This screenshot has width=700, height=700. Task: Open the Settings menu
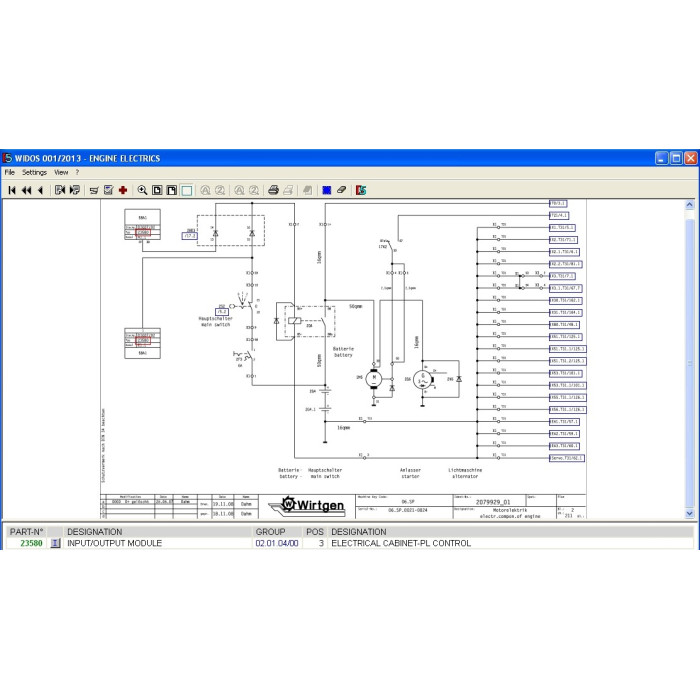point(34,172)
